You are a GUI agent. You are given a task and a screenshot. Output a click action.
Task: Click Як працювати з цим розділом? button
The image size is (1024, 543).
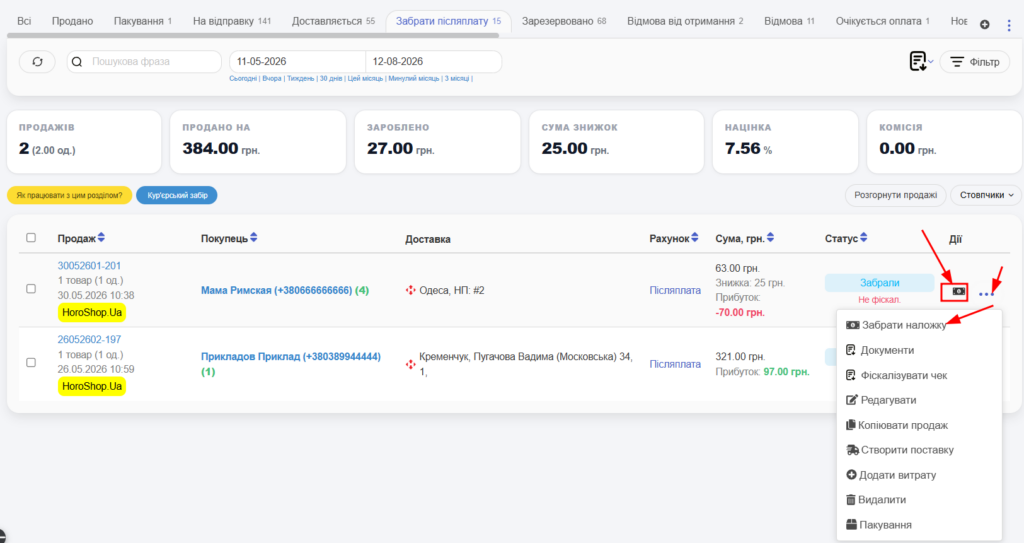click(69, 195)
